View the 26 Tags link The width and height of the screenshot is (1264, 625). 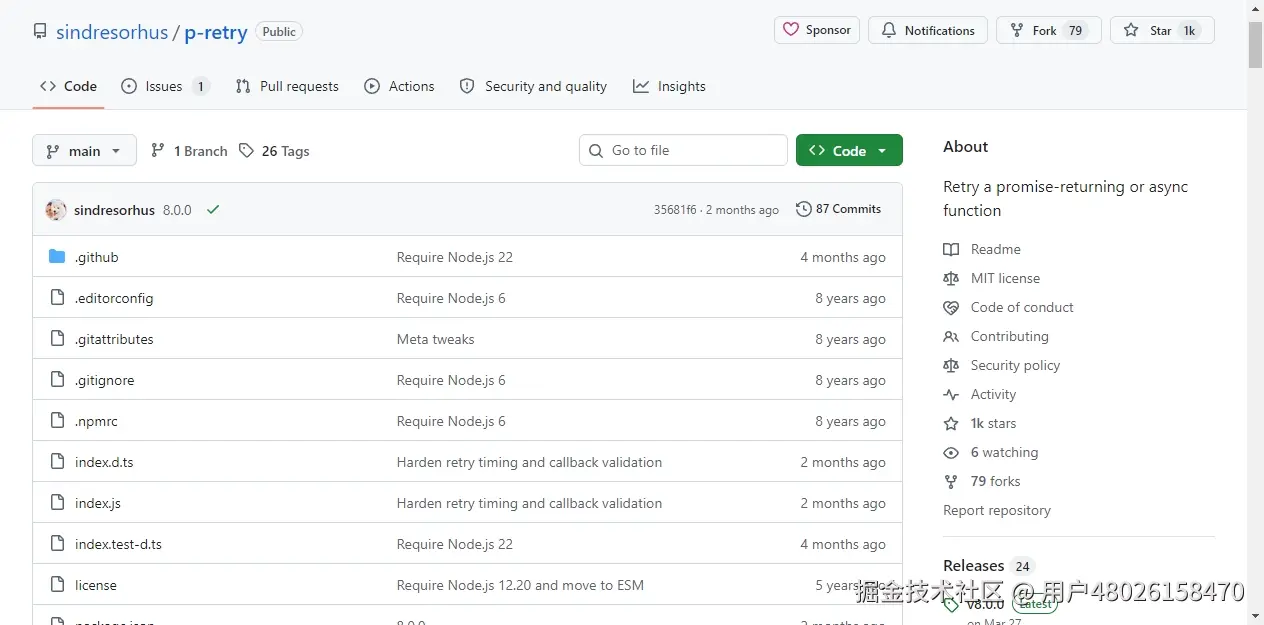click(x=274, y=151)
